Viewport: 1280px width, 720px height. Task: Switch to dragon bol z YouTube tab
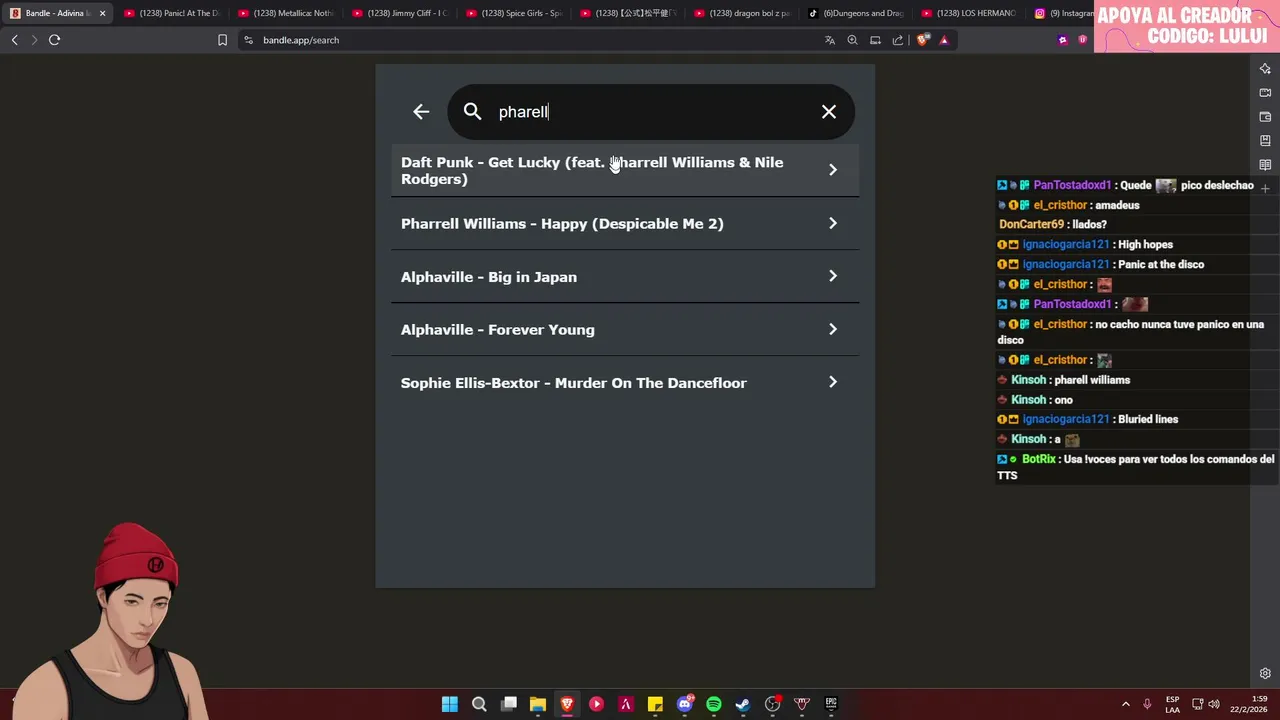(742, 13)
